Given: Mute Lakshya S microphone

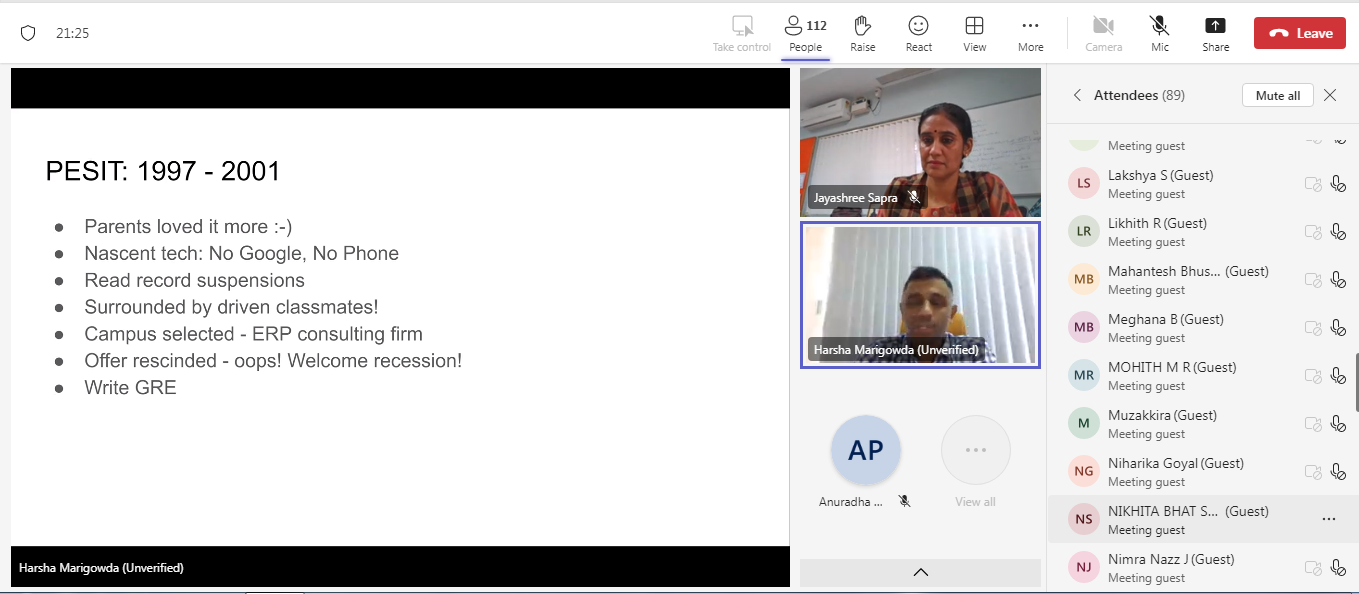Looking at the screenshot, I should pos(1338,183).
